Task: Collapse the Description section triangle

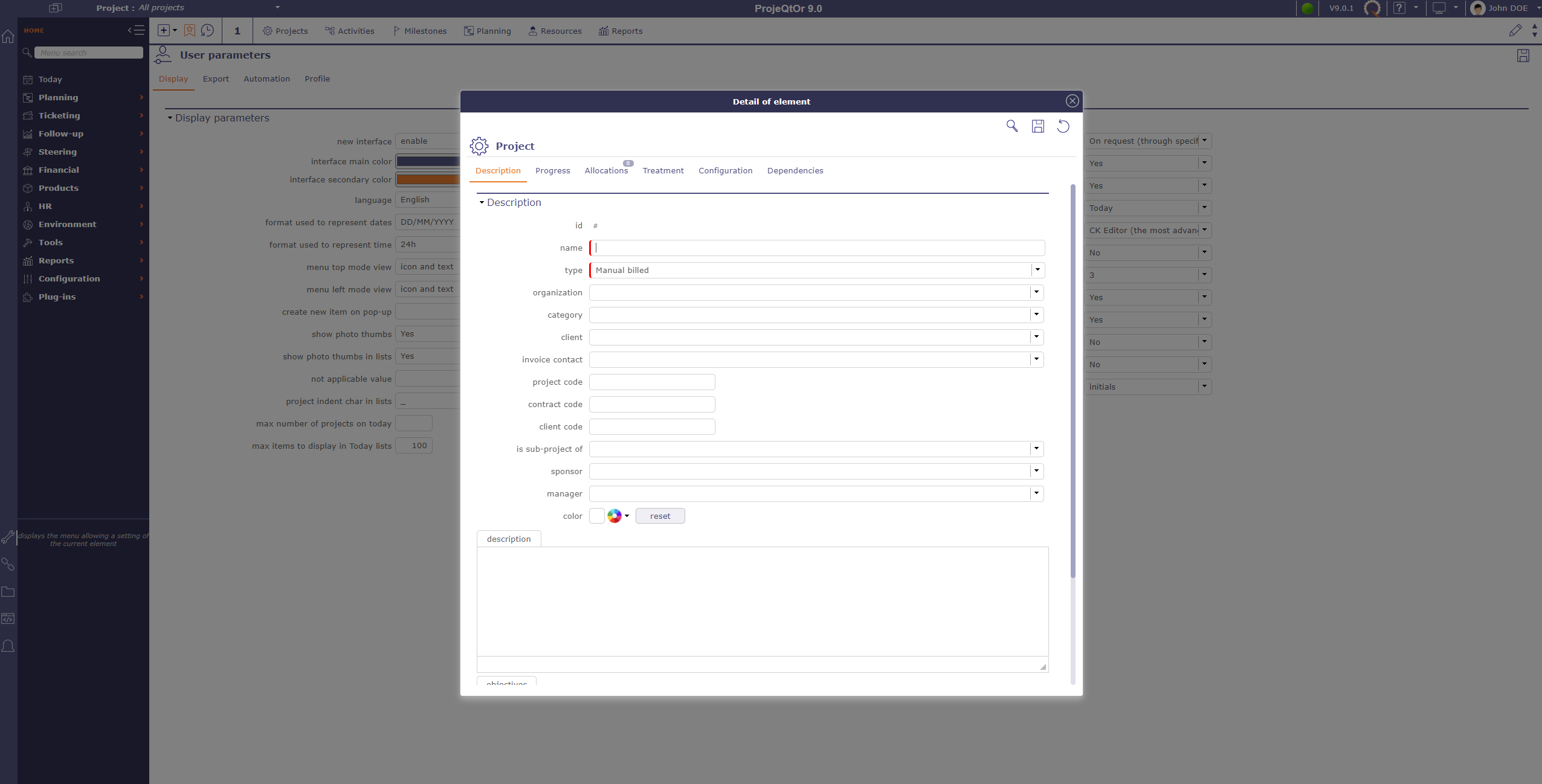Action: tap(482, 203)
